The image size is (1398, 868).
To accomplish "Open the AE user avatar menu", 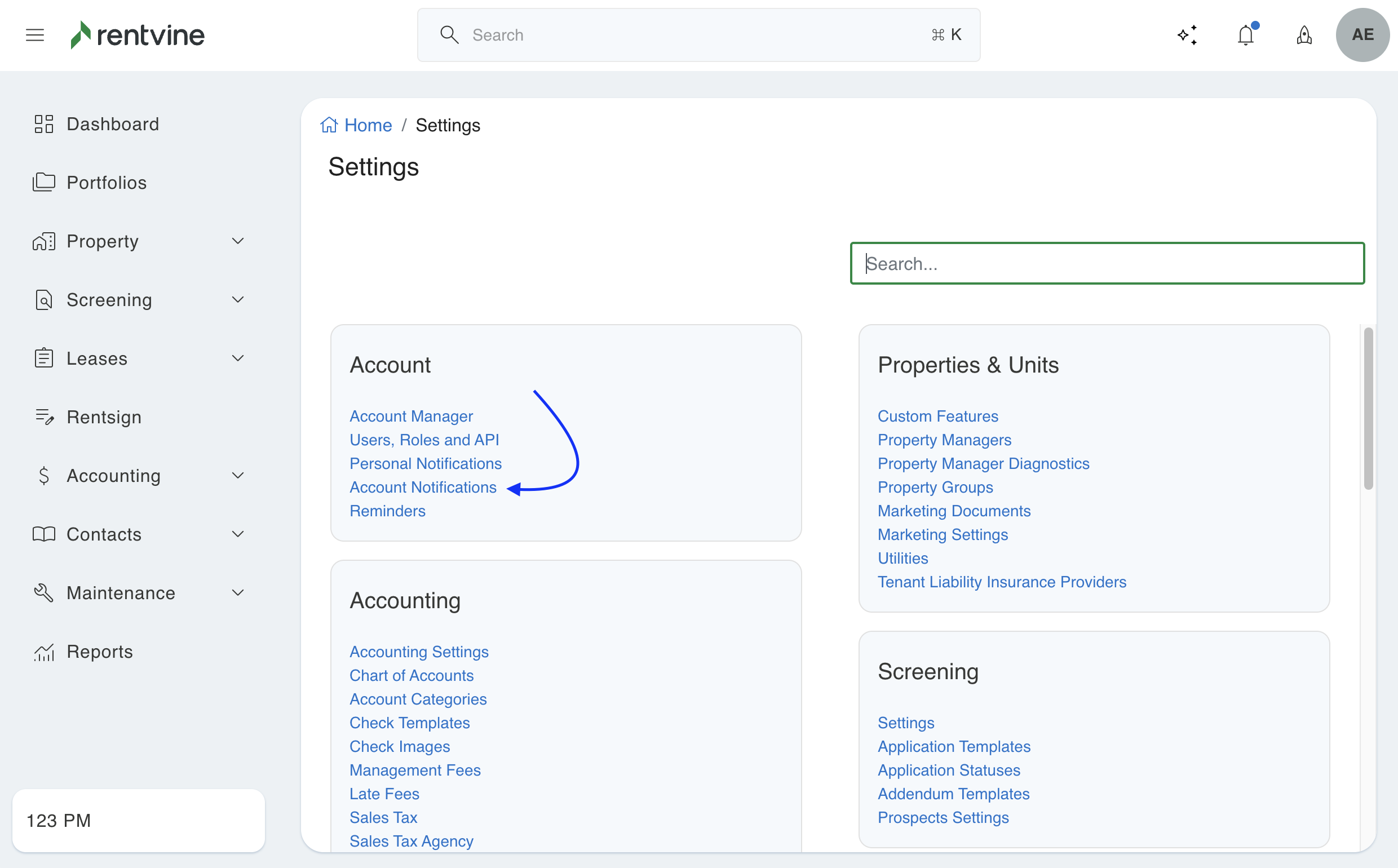I will coord(1362,35).
